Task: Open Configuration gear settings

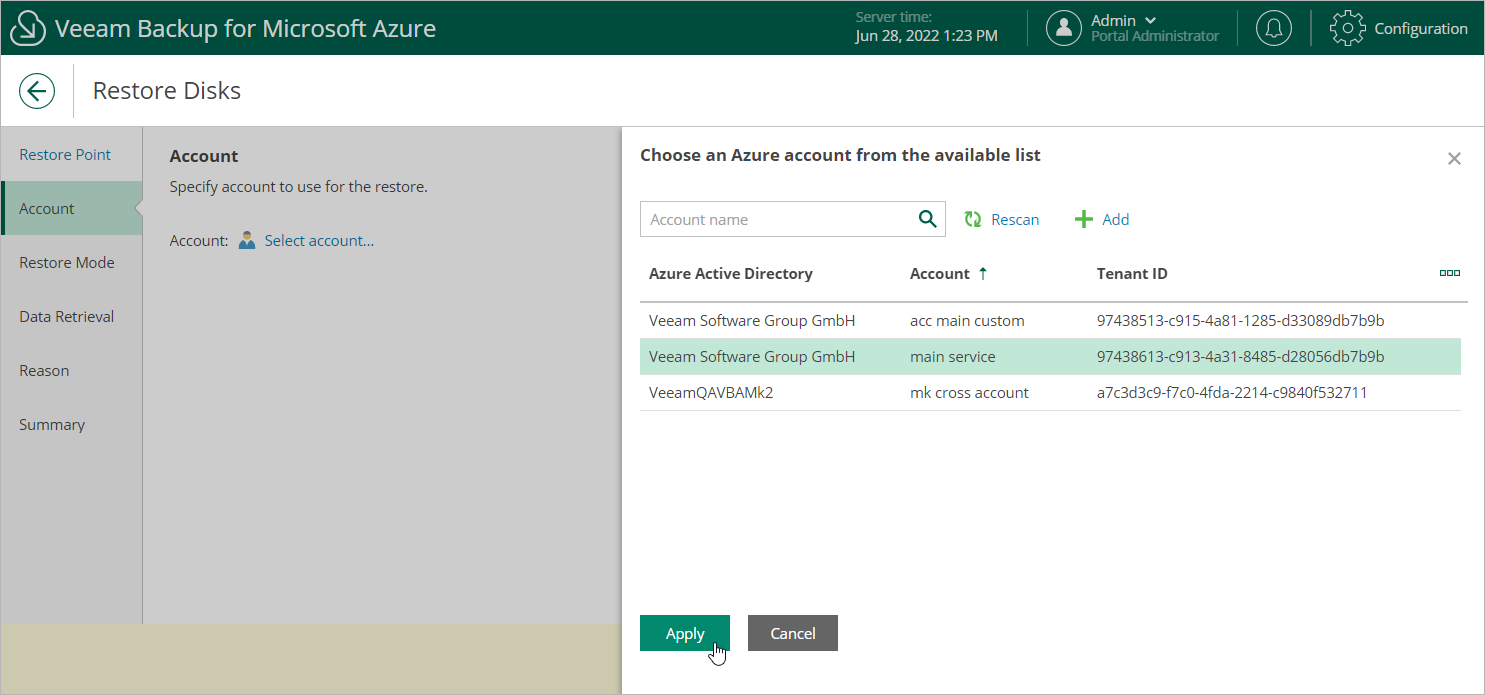Action: click(x=1347, y=28)
